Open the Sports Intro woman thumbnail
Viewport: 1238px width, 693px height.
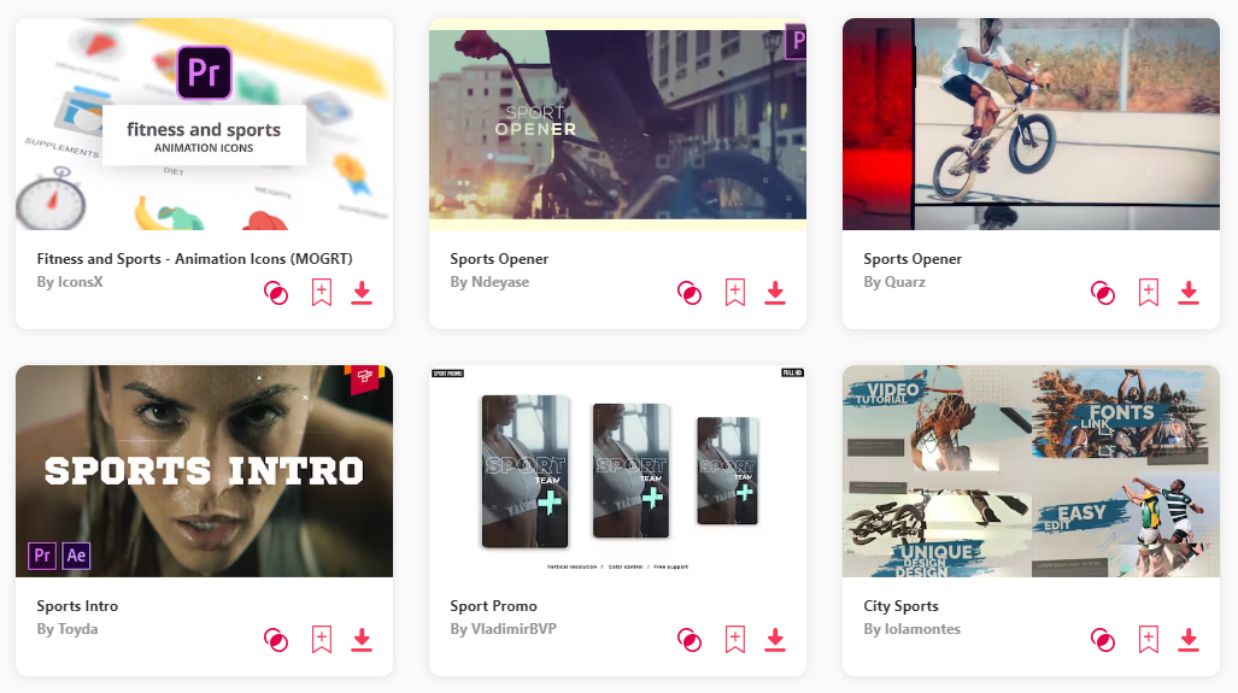(204, 471)
